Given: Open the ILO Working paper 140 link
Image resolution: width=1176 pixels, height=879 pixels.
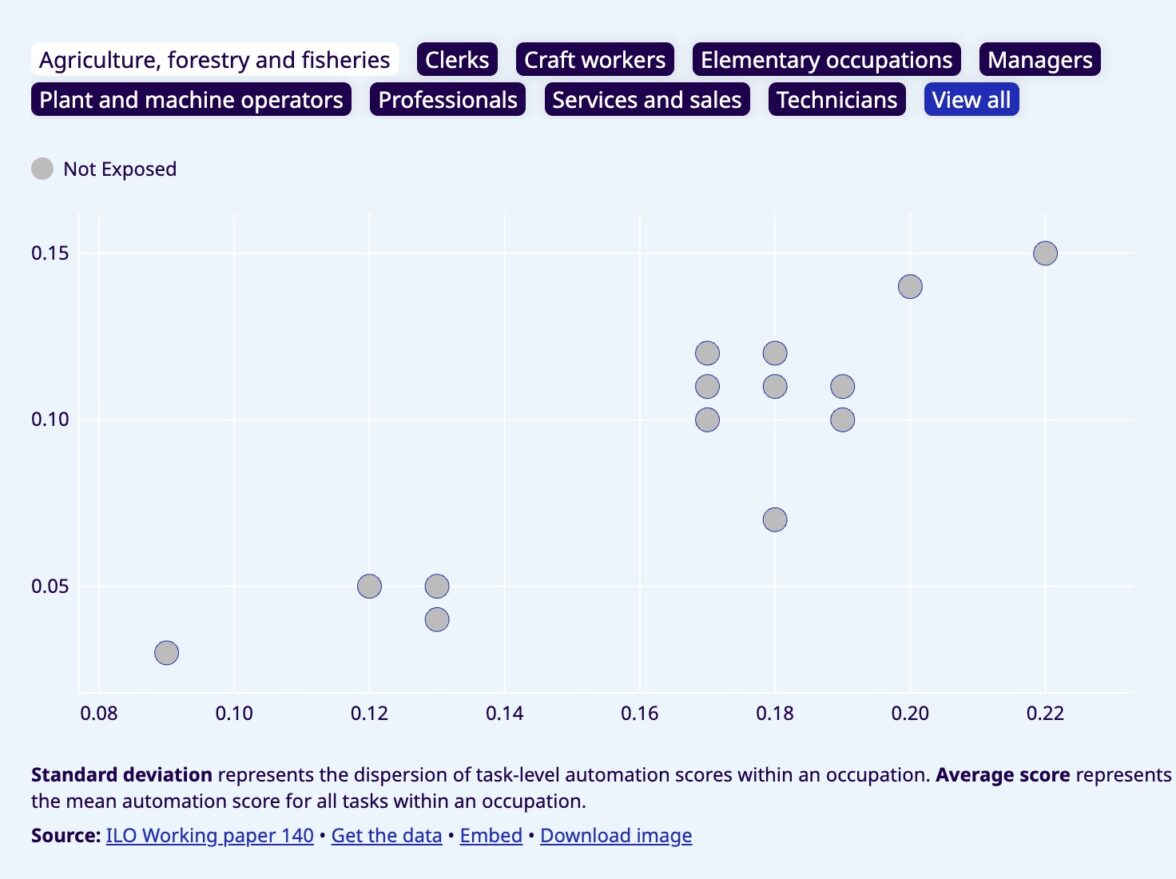Looking at the screenshot, I should [x=210, y=836].
